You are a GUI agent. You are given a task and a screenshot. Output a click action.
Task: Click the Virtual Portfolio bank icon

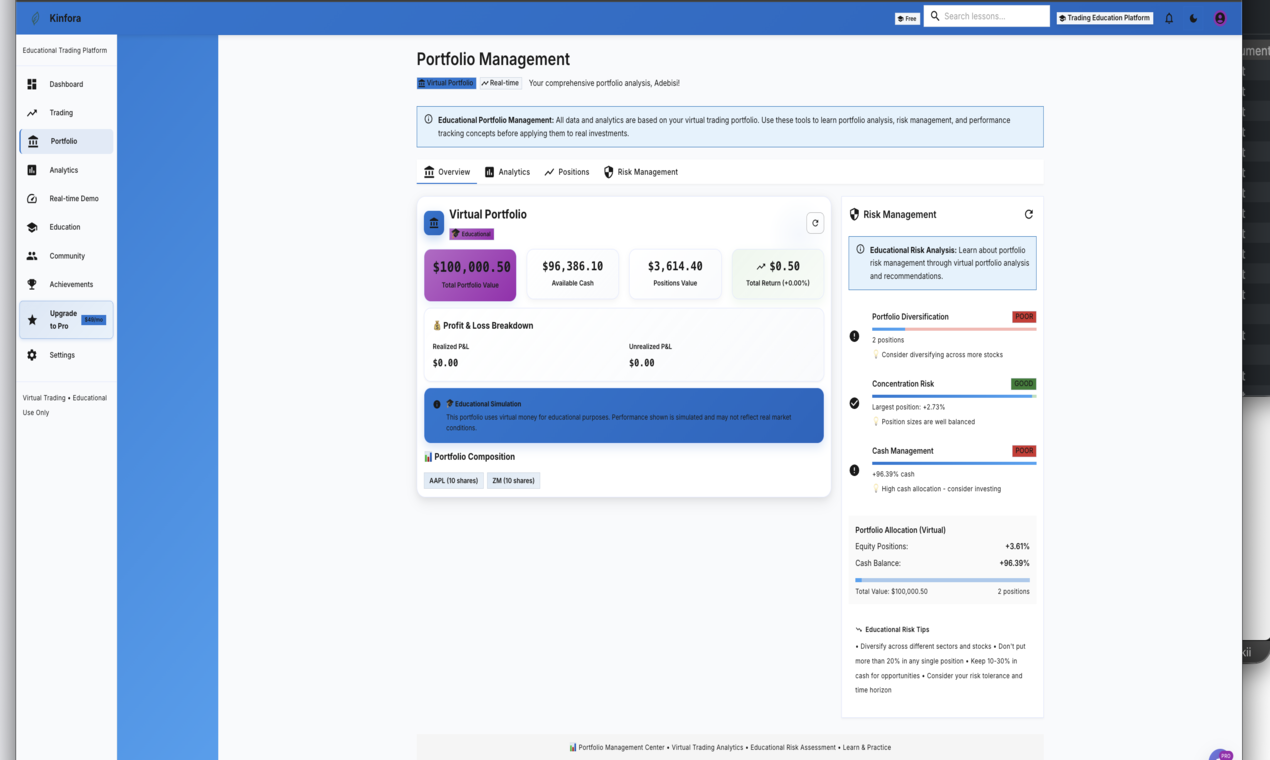(x=434, y=223)
